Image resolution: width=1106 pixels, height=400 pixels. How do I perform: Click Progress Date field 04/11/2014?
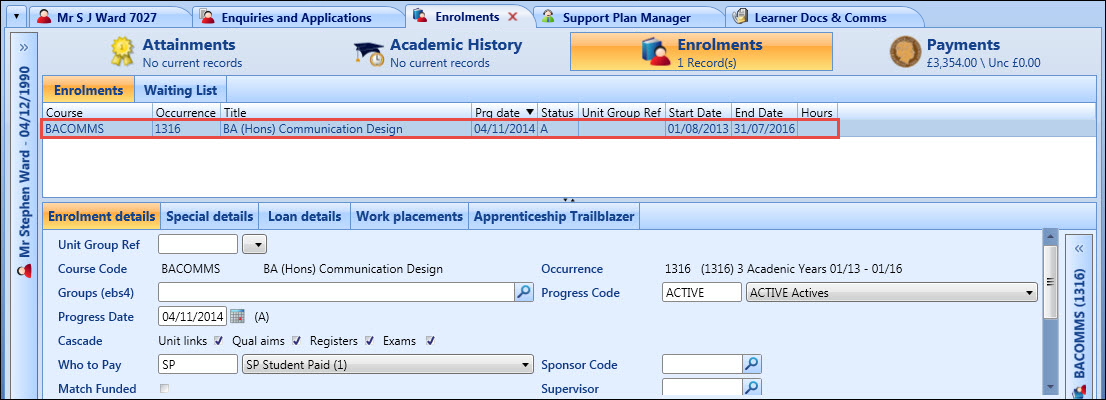[193, 316]
